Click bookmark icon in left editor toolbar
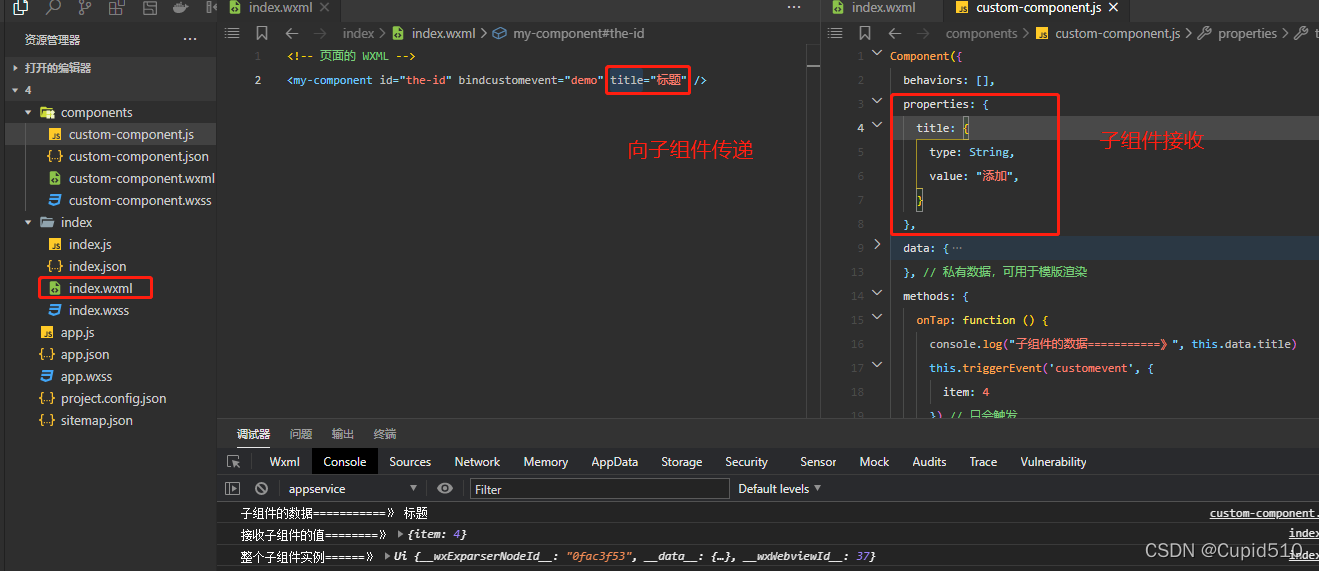Screen dimensions: 1319x571 (260, 33)
